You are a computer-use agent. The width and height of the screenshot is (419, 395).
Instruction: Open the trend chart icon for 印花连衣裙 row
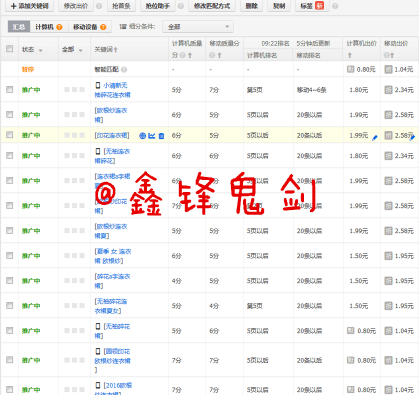coord(152,136)
